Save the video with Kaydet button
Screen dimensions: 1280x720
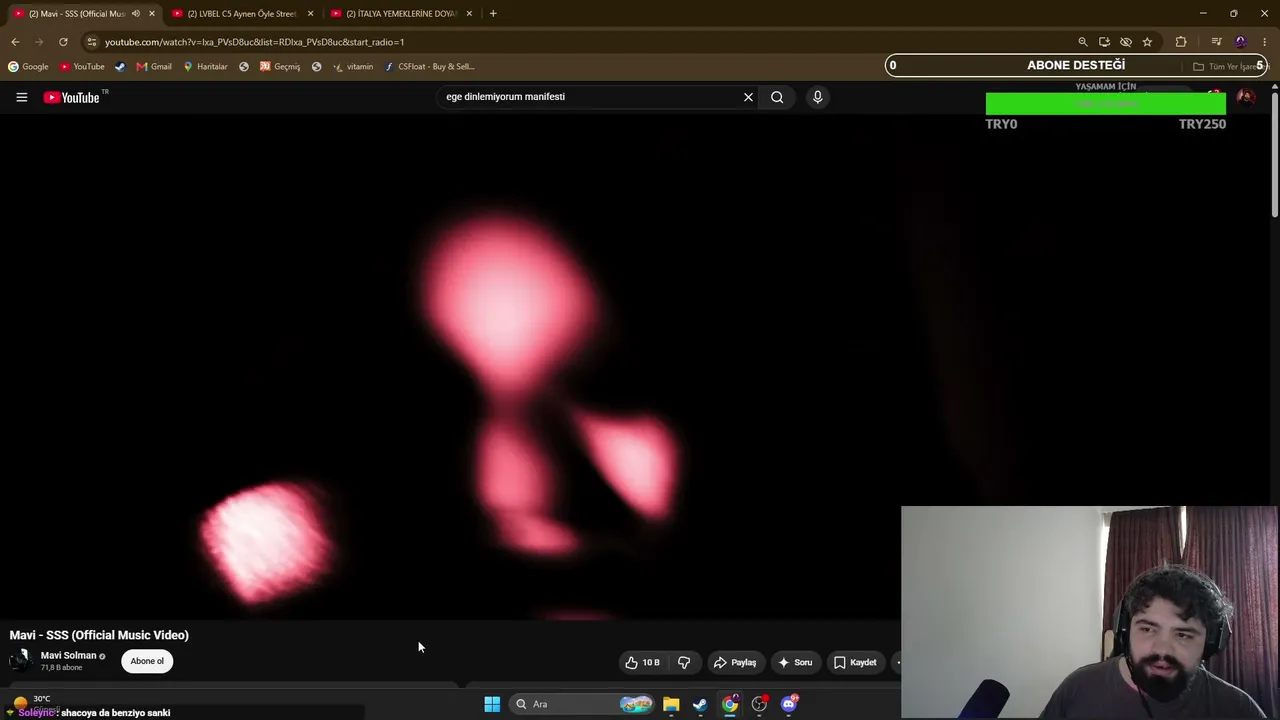pos(855,662)
